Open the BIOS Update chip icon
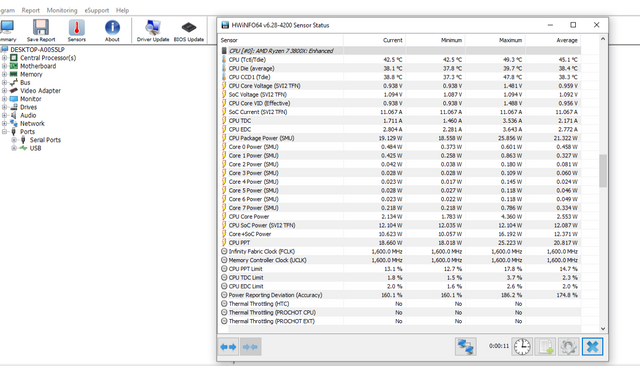This screenshot has width=640, height=366. click(189, 27)
